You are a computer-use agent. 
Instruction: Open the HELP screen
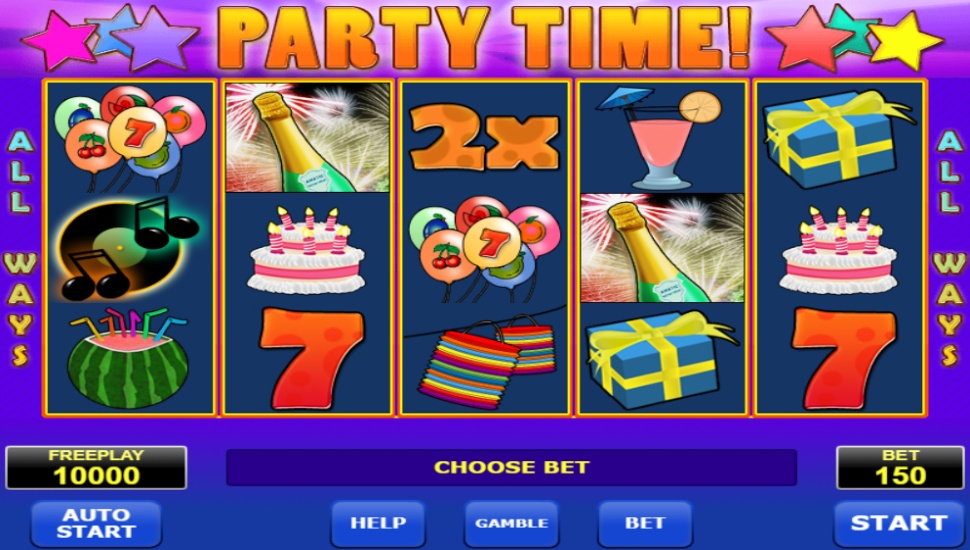click(378, 523)
